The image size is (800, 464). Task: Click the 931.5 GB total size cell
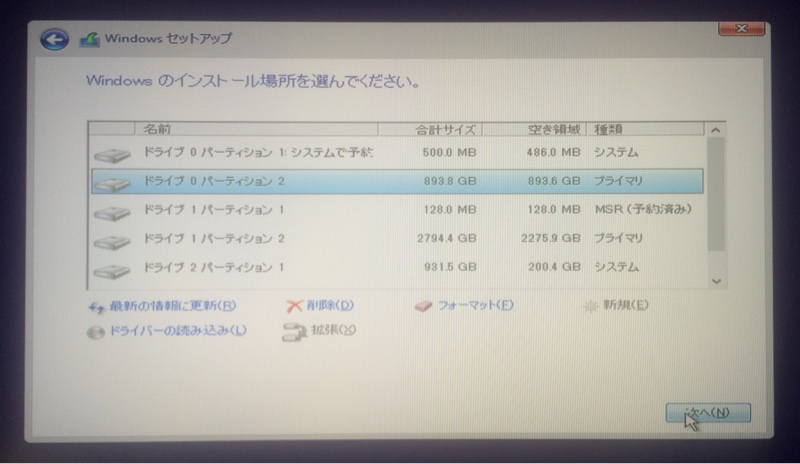click(x=450, y=267)
